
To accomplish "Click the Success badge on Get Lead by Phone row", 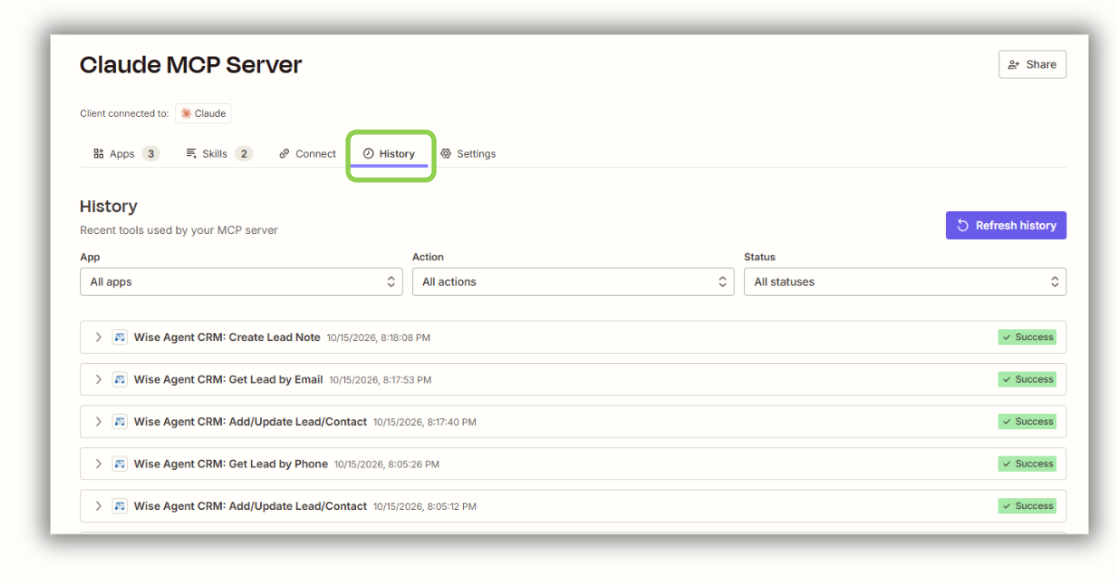I will click(x=1027, y=464).
